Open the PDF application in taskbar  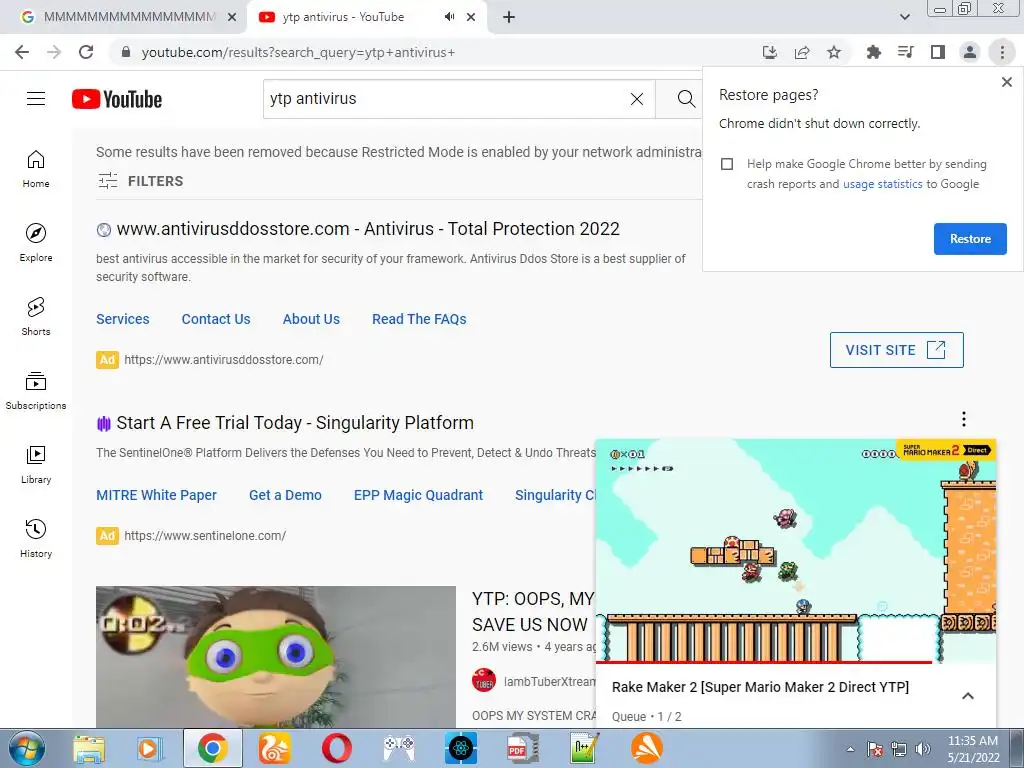522,748
